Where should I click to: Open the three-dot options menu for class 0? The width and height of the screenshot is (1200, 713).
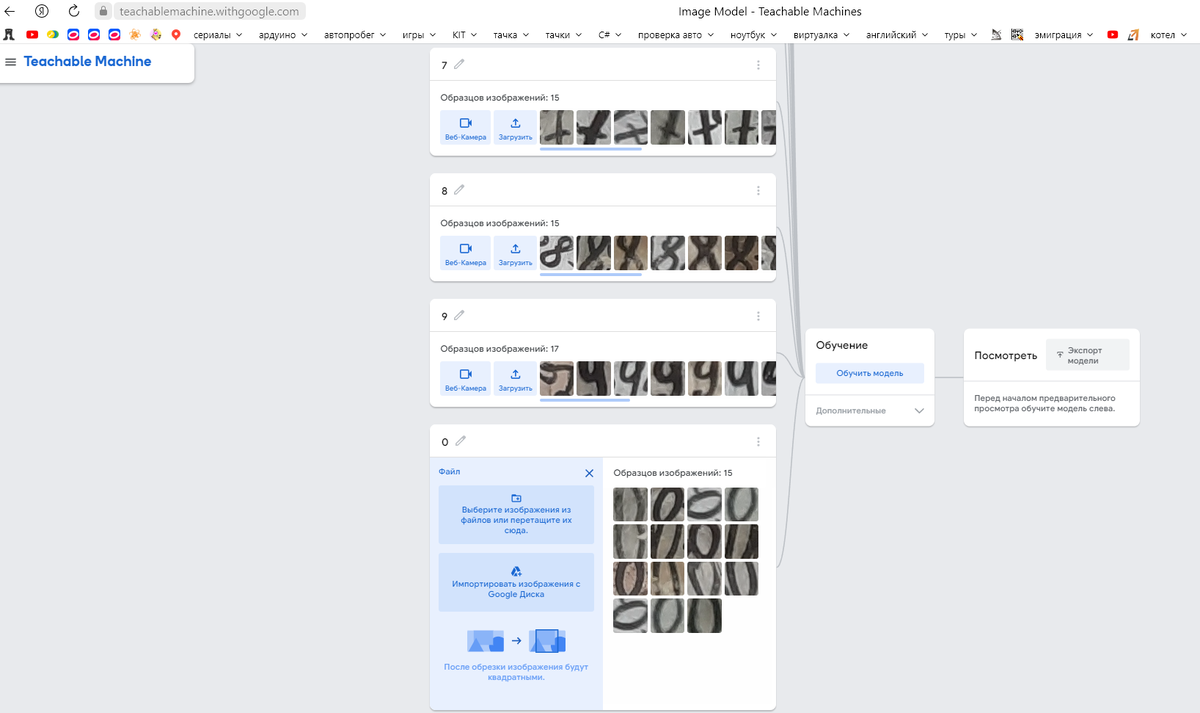point(758,441)
